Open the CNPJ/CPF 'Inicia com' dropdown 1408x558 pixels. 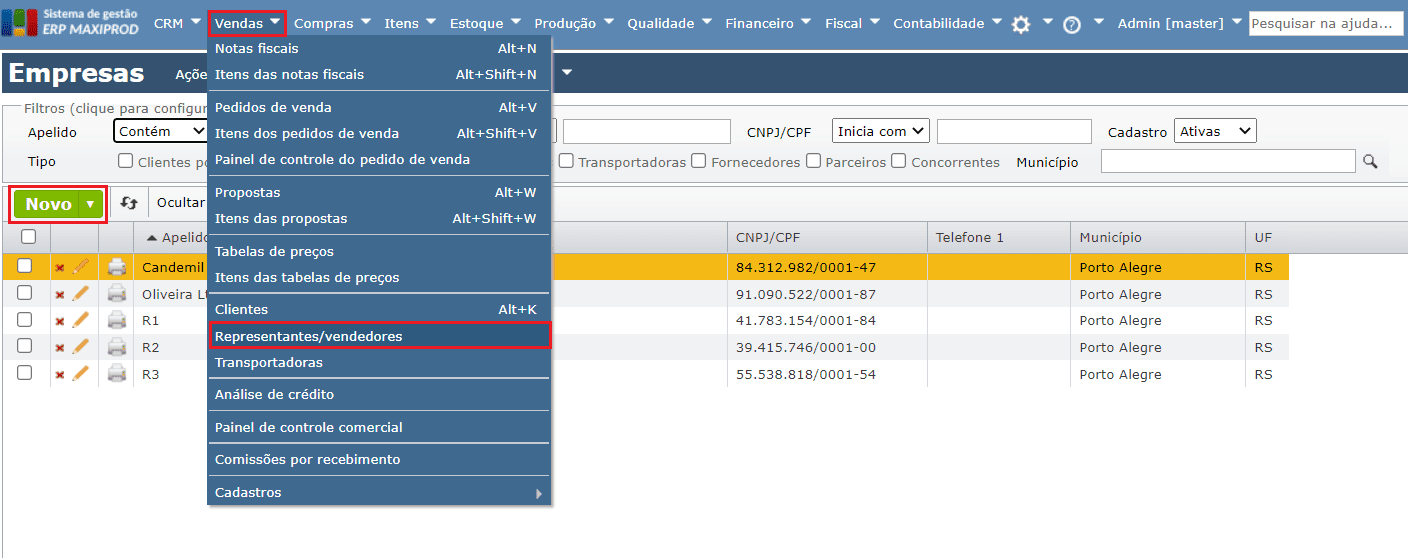point(881,131)
